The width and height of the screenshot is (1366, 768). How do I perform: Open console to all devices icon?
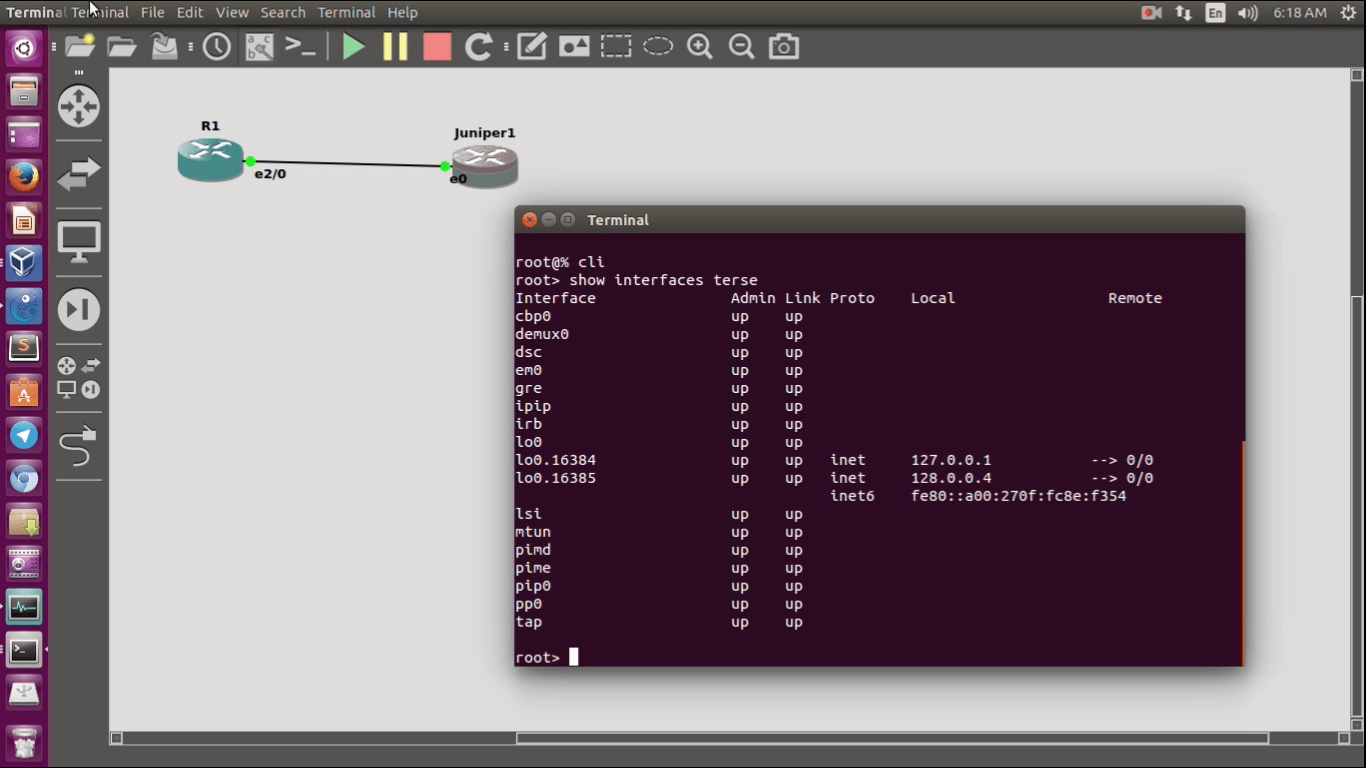[300, 47]
